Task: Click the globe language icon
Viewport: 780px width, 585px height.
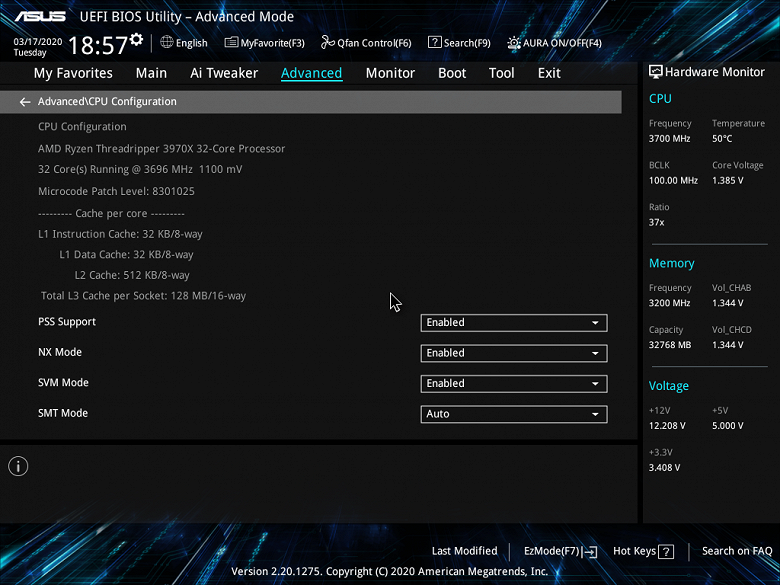Action: 167,42
